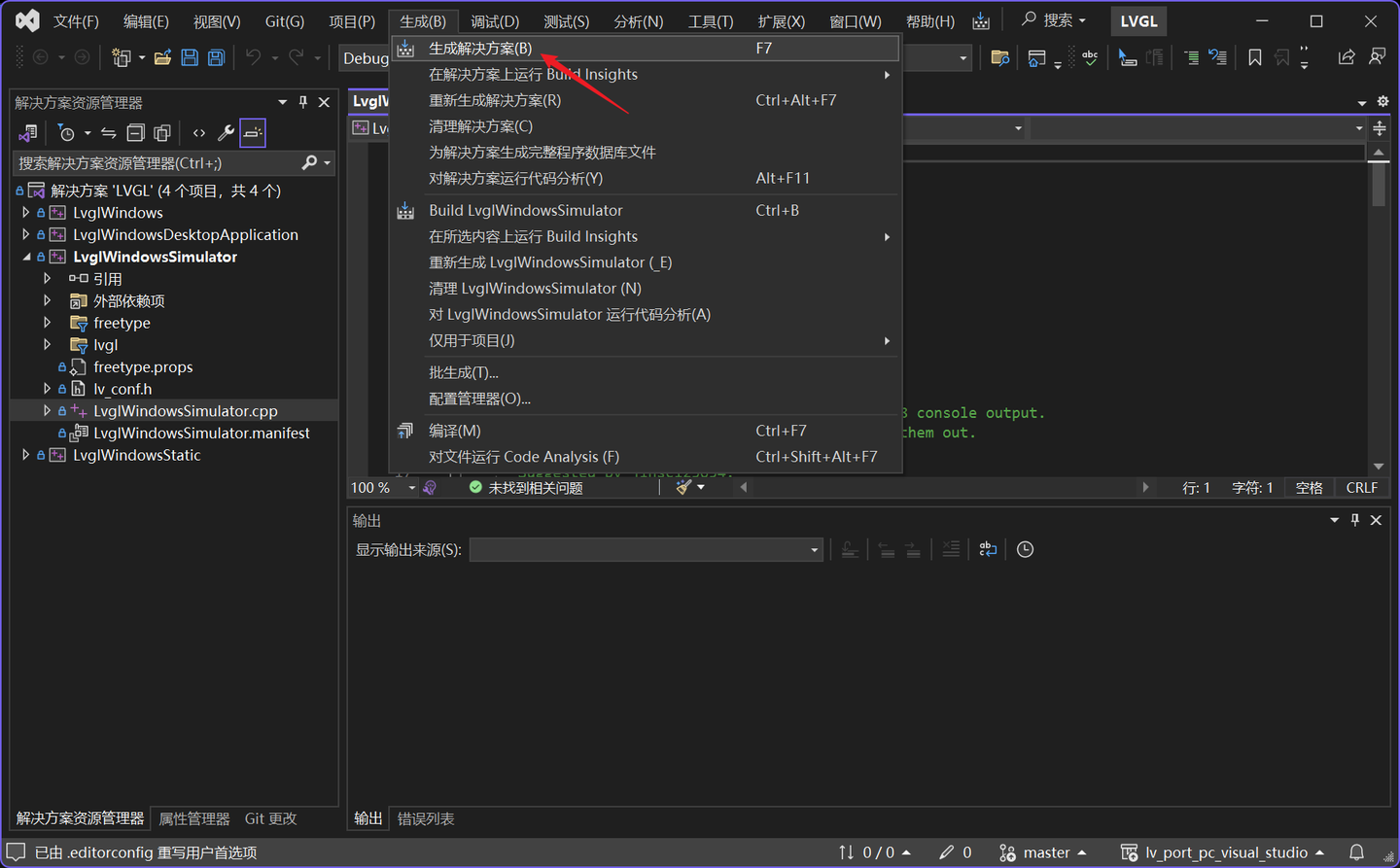Pin the Solution Explorer panel
The width and height of the screenshot is (1400, 868).
(303, 101)
